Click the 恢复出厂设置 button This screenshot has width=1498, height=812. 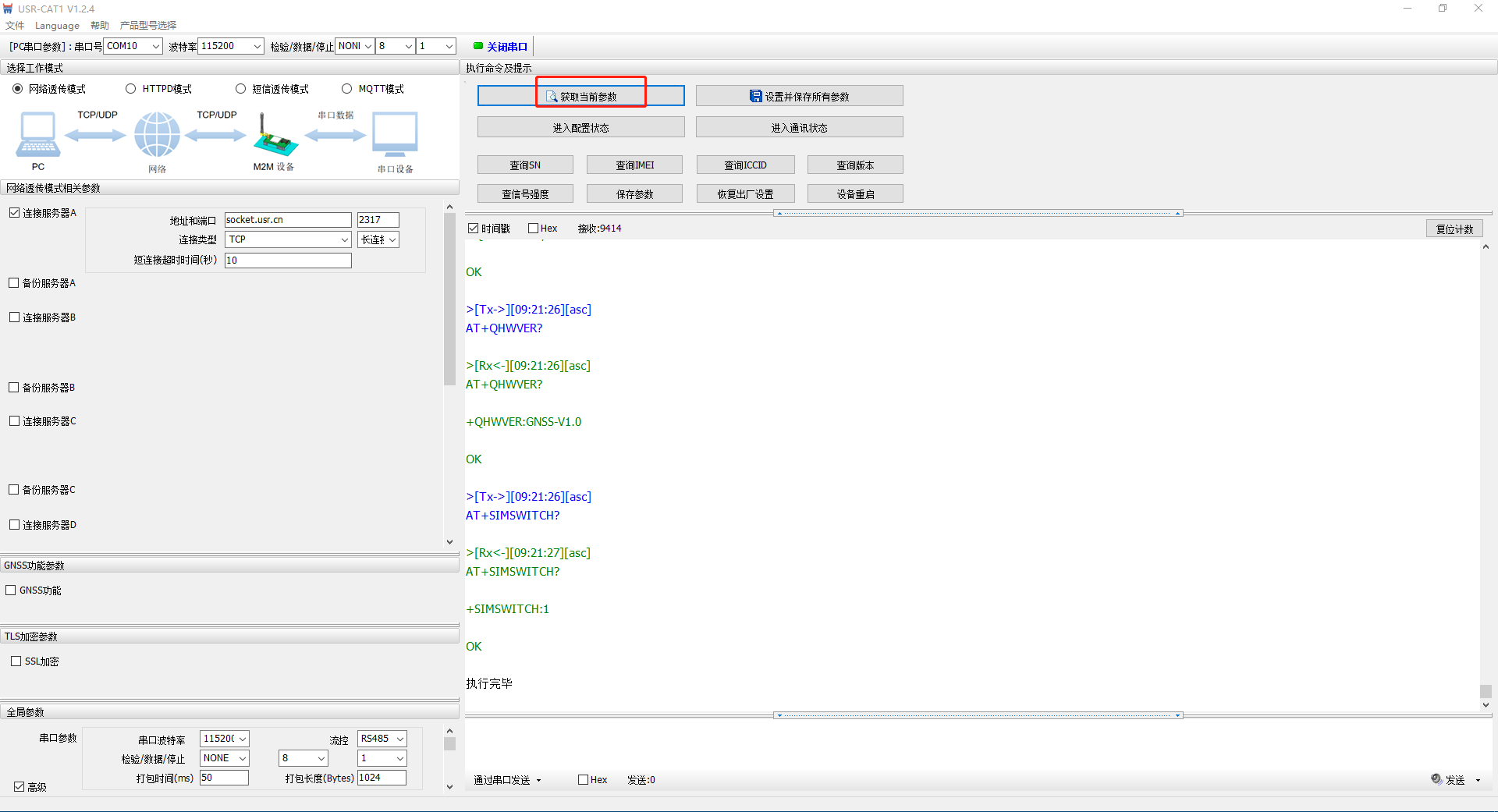[745, 194]
